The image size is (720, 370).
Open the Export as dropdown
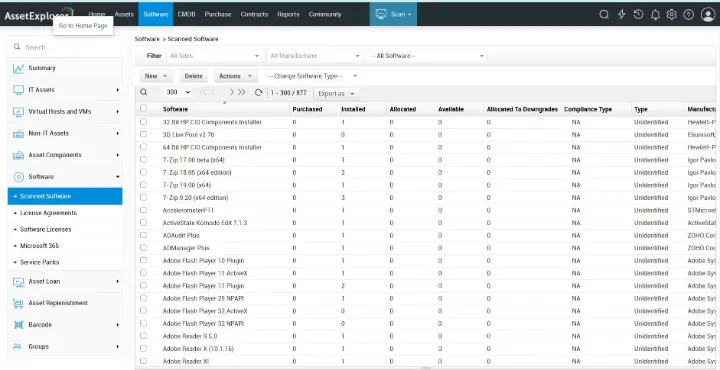(x=337, y=94)
